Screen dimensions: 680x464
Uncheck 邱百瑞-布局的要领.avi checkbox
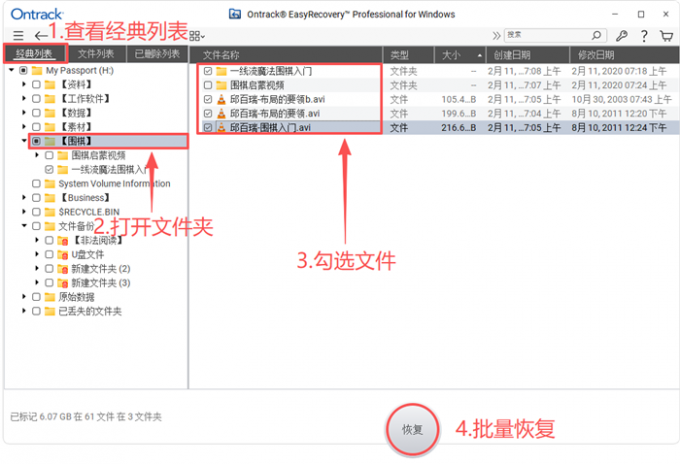click(x=208, y=114)
